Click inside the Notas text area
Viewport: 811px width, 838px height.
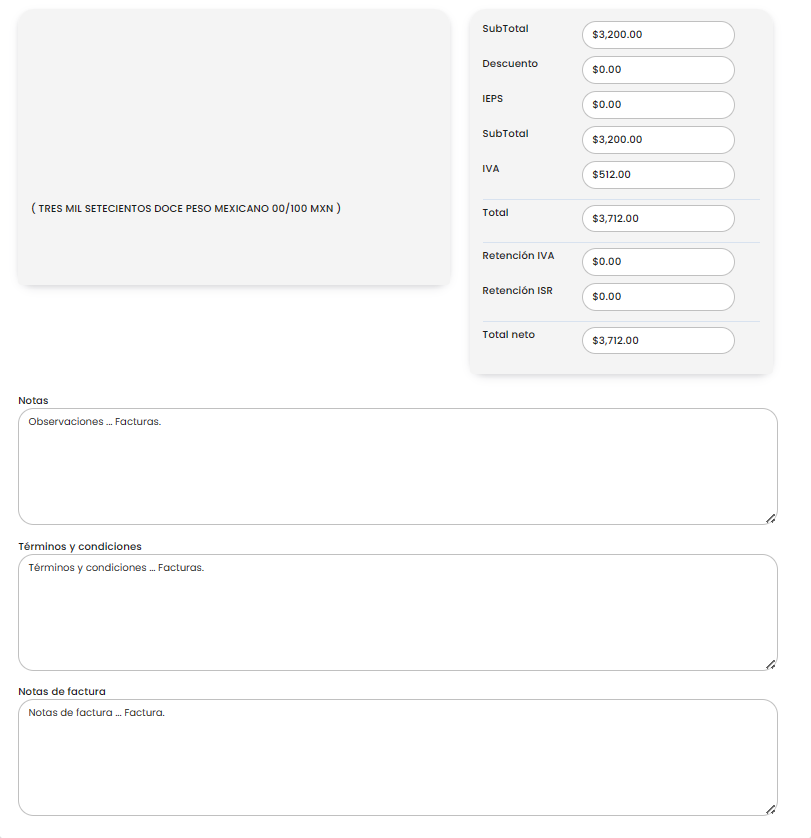[x=397, y=467]
